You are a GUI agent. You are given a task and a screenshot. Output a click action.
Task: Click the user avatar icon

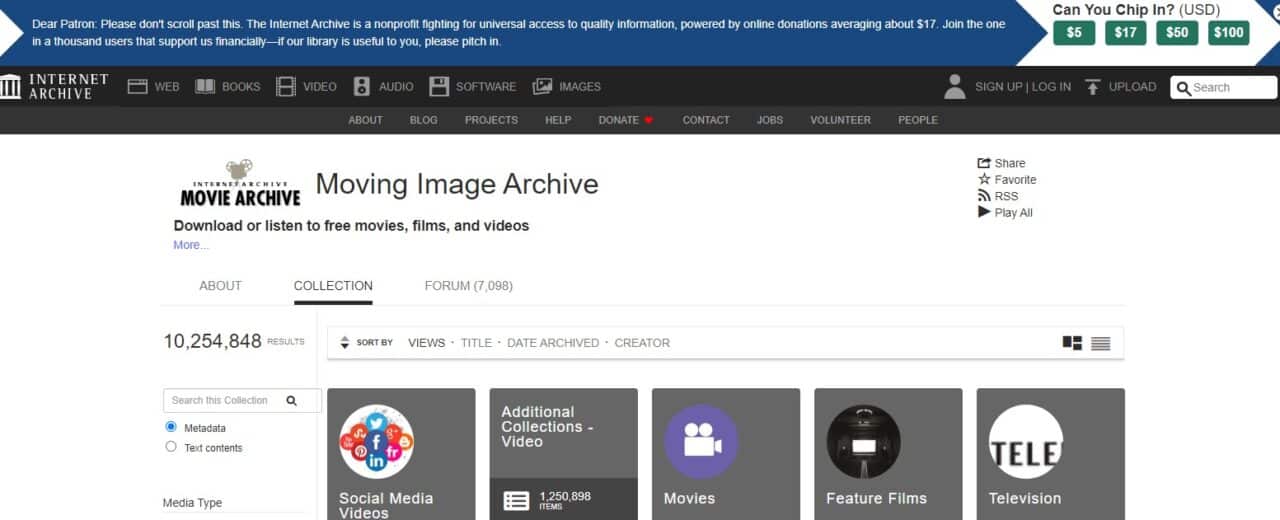tap(955, 87)
